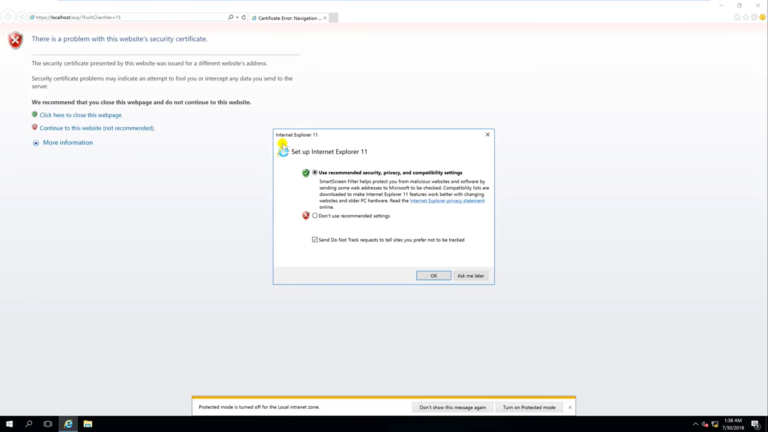This screenshot has width=768, height=432.
Task: Open File Explorer from the taskbar
Action: (x=88, y=424)
